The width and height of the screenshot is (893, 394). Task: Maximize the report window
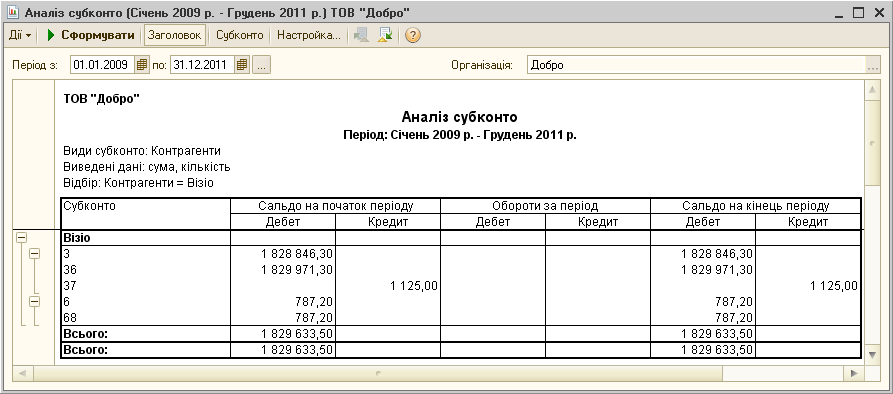858,13
